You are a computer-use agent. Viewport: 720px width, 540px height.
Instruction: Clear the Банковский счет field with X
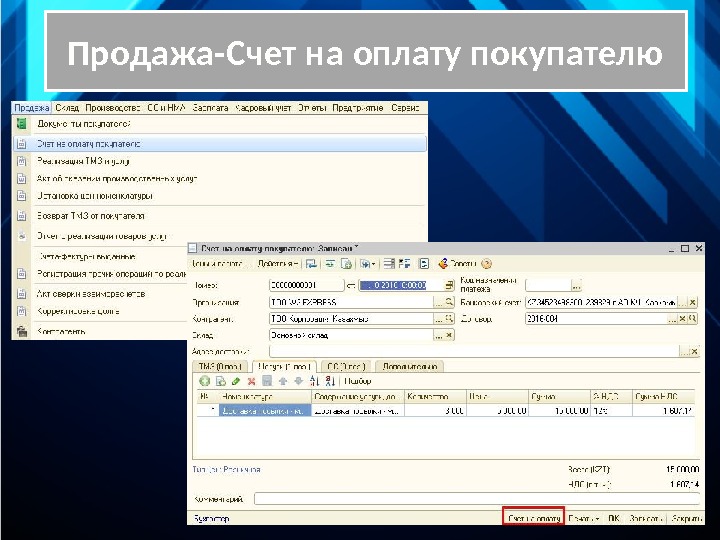pyautogui.click(x=693, y=302)
